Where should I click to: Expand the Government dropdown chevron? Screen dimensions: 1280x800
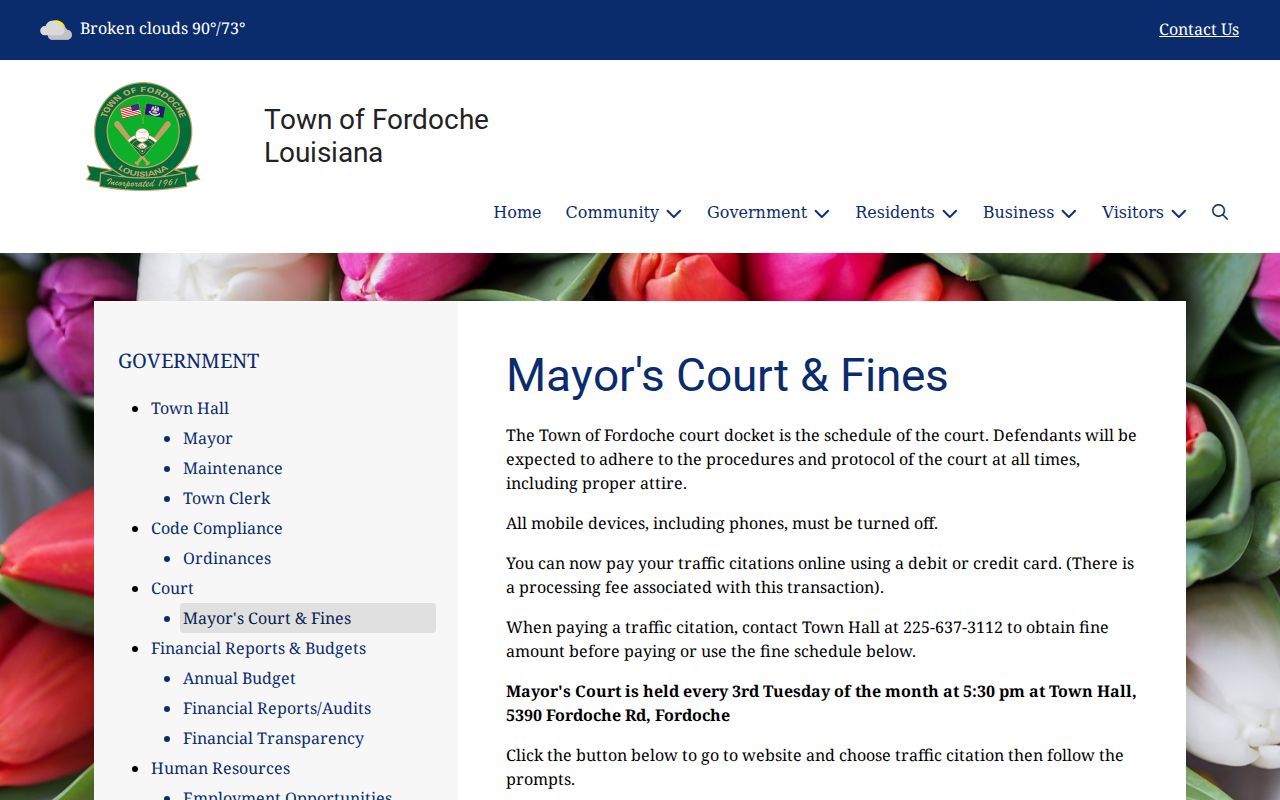coord(822,213)
